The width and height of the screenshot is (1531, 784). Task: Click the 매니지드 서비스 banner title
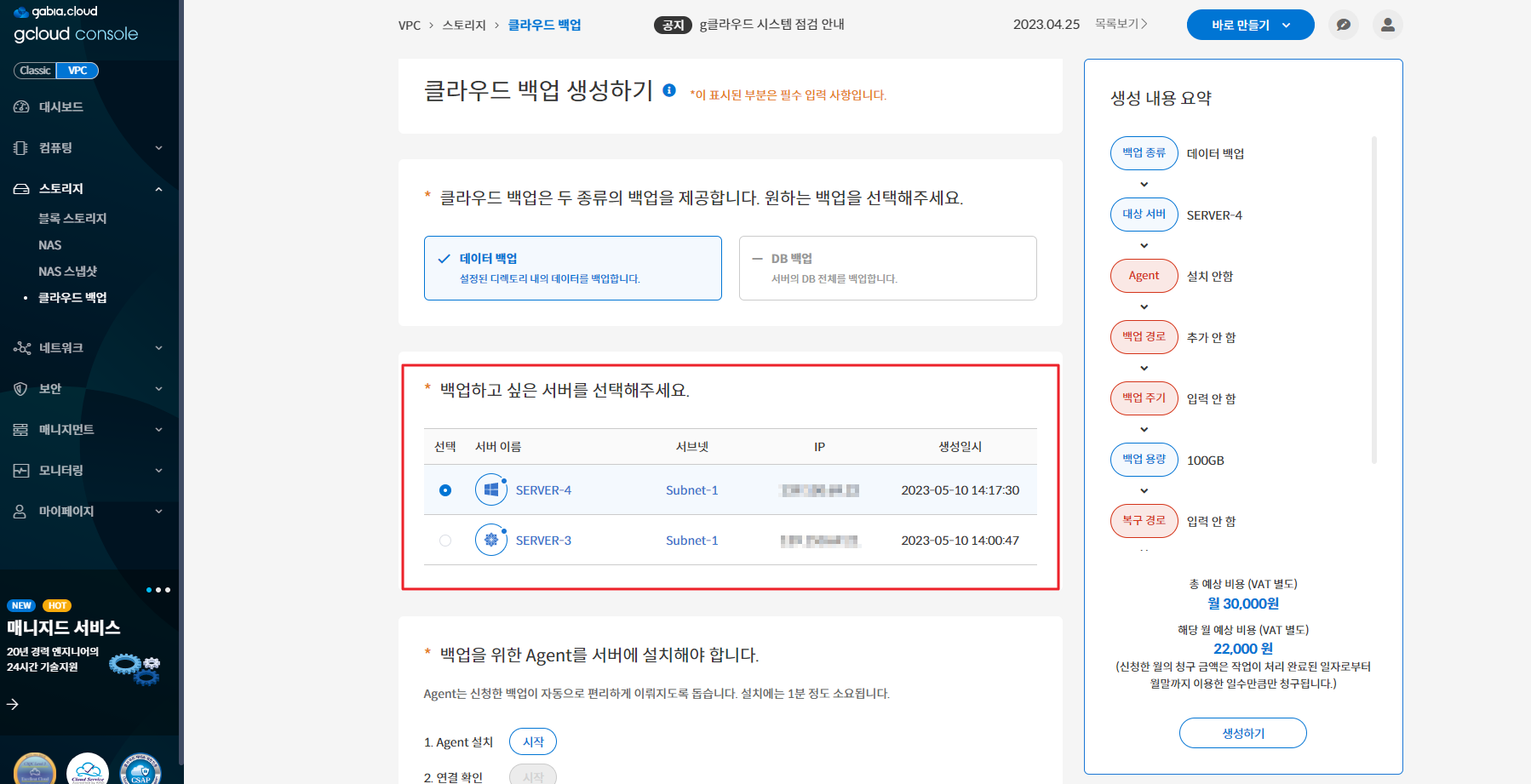(64, 627)
